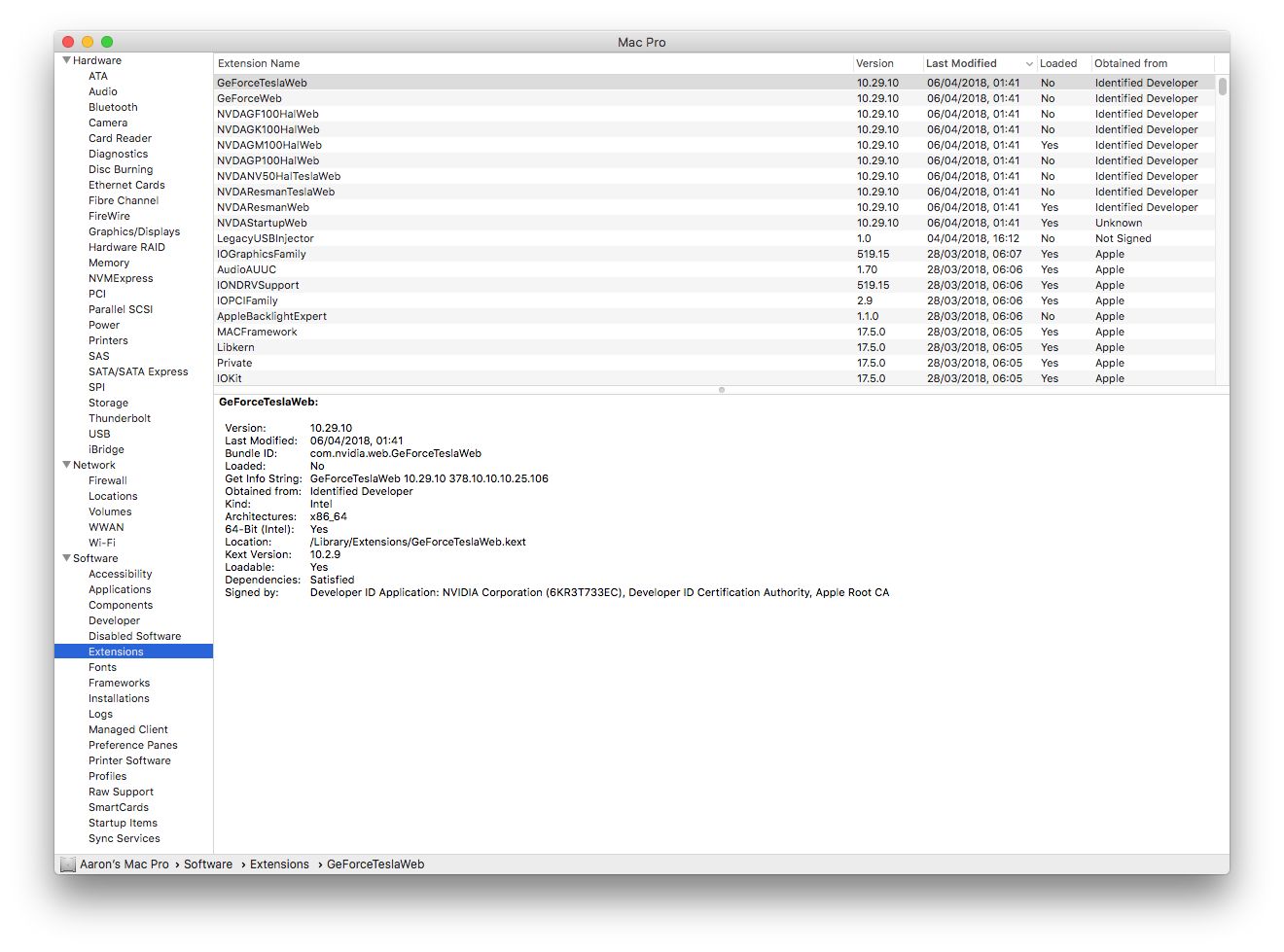Open NVMExpress hardware info
This screenshot has width=1284, height=952.
coord(121,278)
